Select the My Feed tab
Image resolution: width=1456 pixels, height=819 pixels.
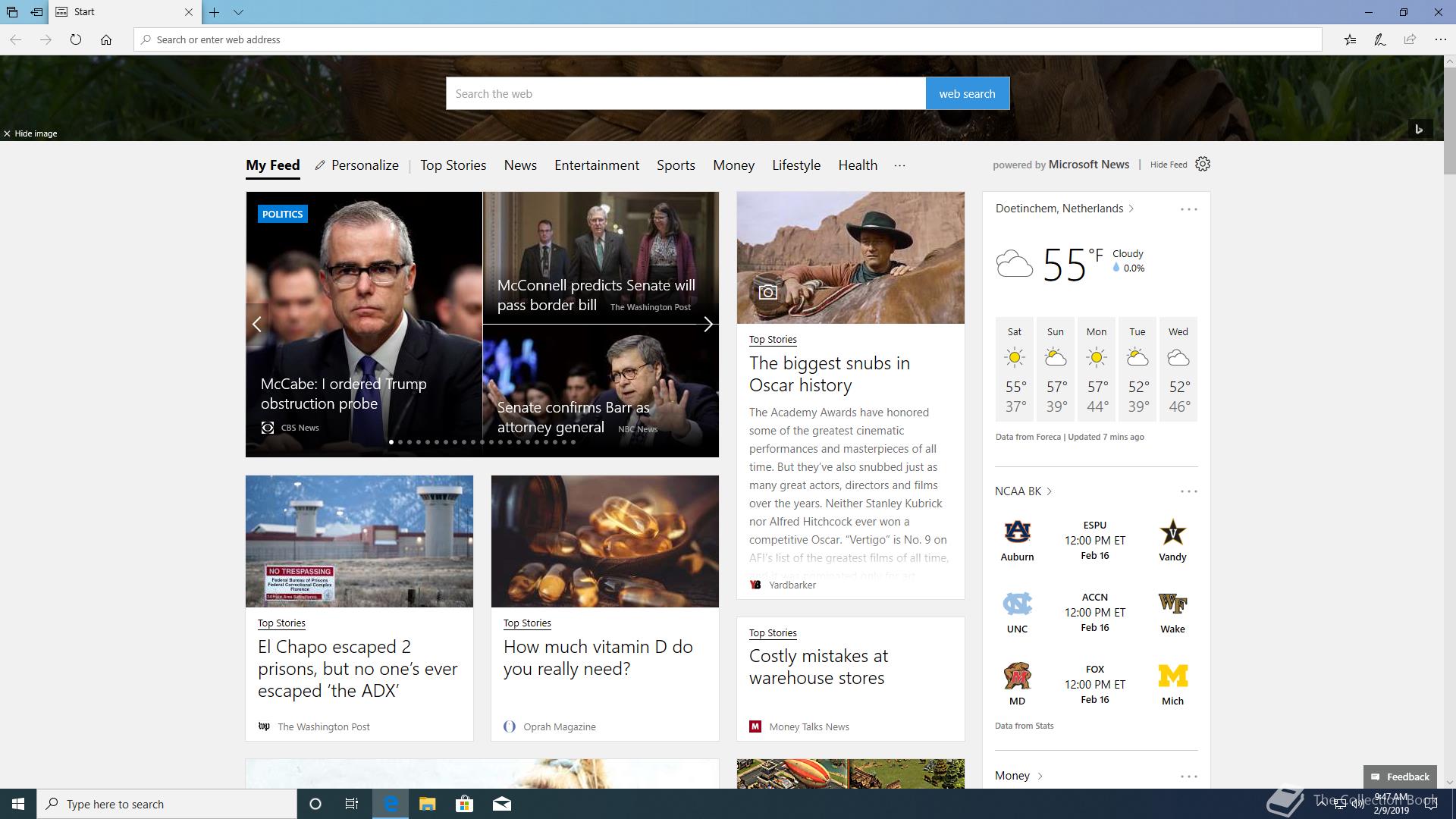(x=273, y=165)
